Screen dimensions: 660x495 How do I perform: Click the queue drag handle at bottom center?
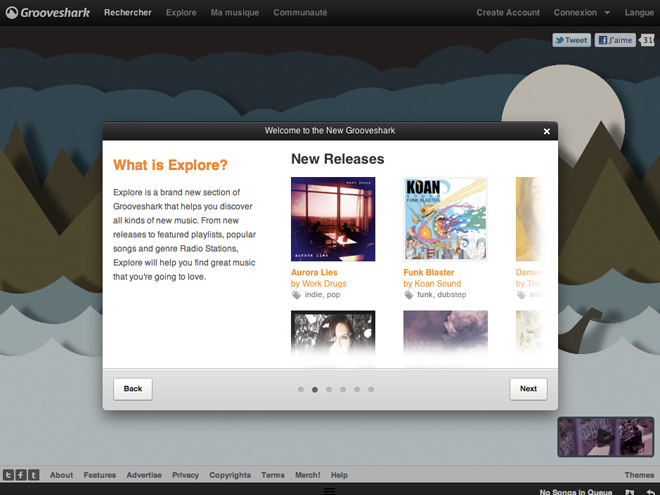330,491
